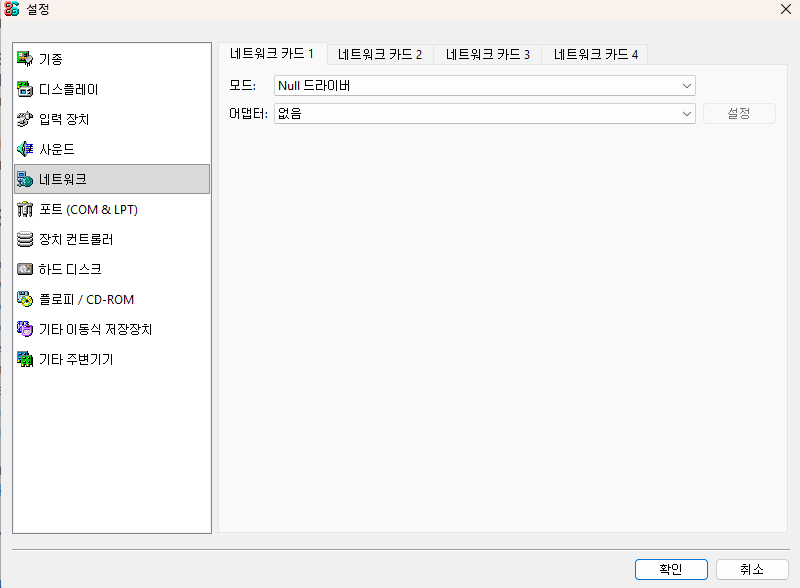Select the 네트워크 카드 1 tab
This screenshot has height=588, width=800.
(272, 53)
